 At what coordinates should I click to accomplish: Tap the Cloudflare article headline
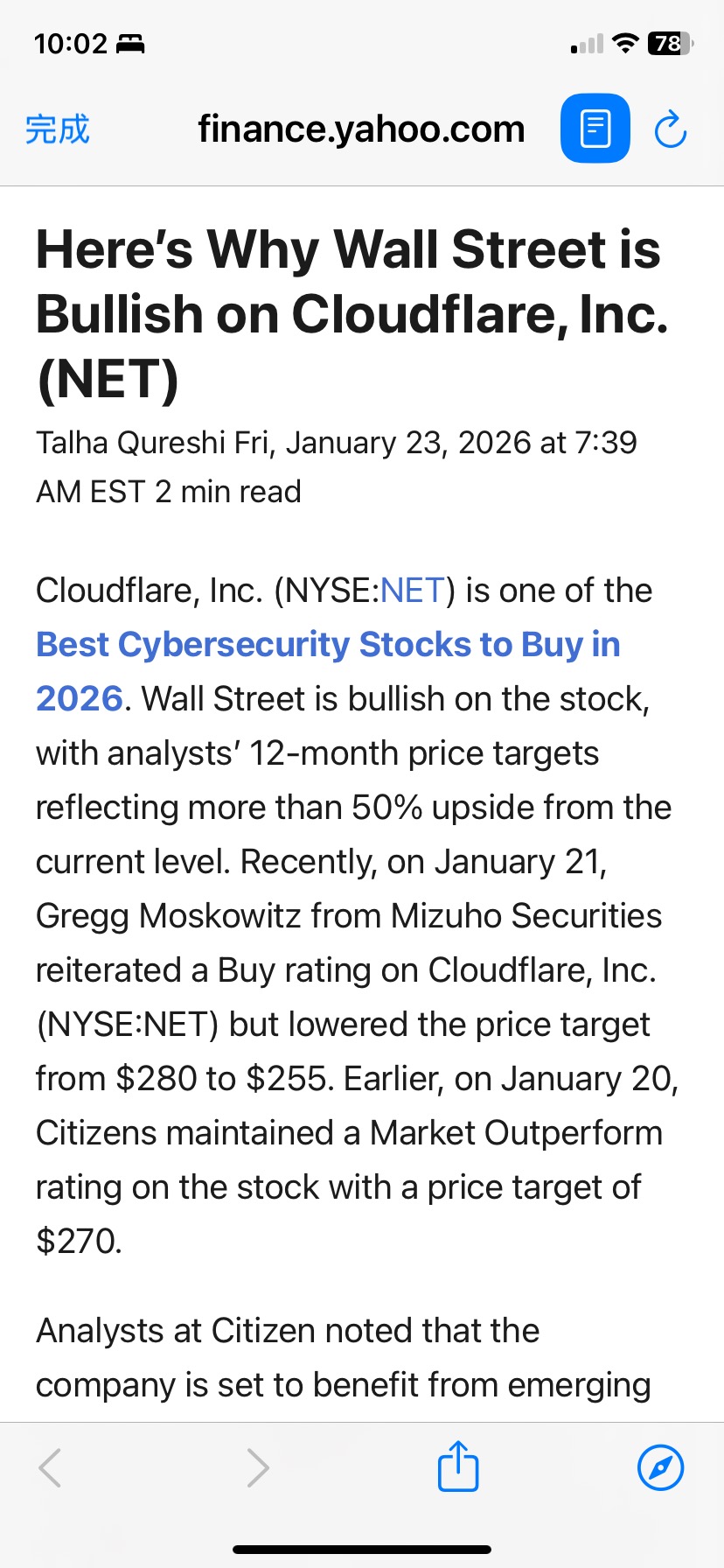[x=352, y=314]
